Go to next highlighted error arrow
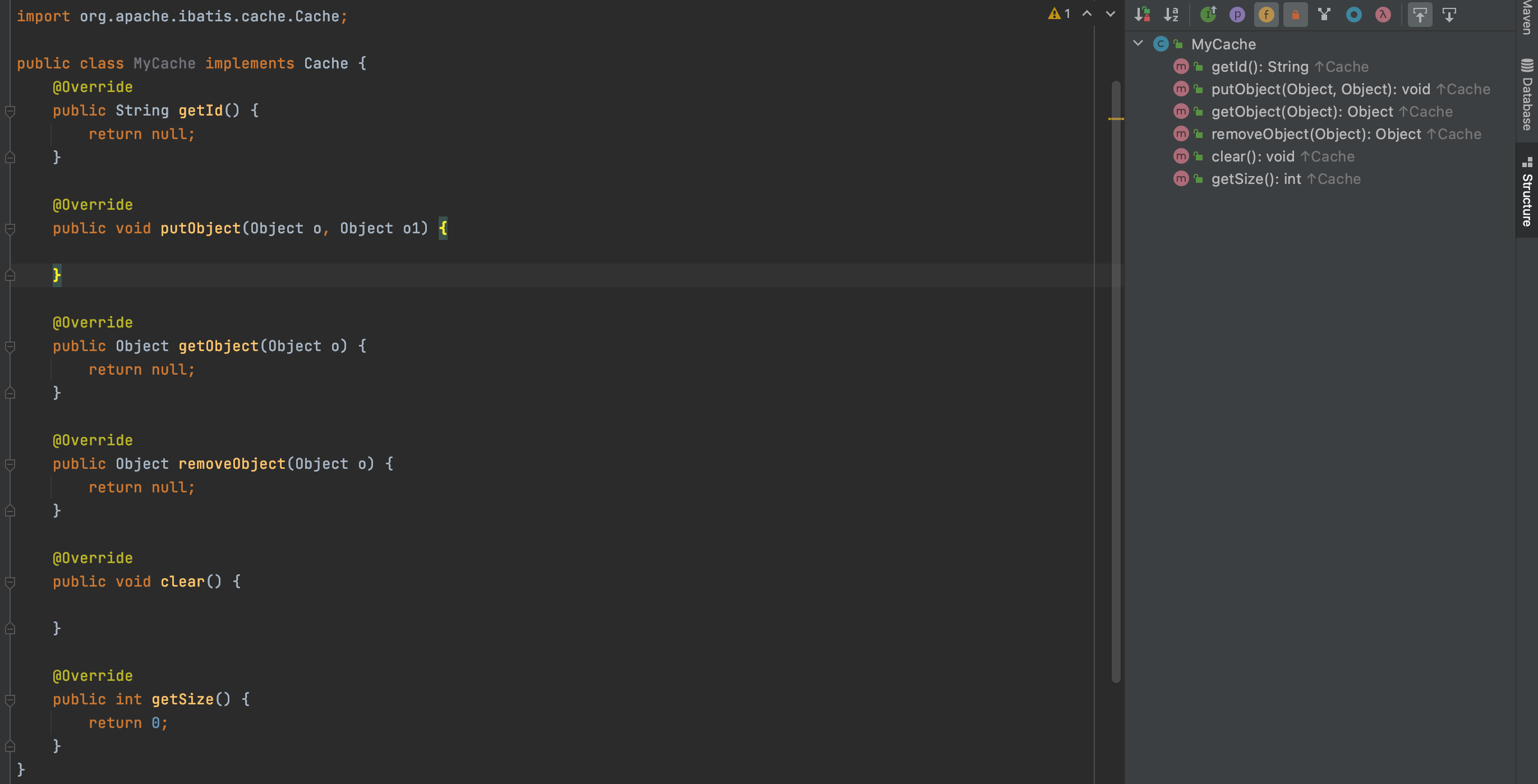Viewport: 1538px width, 784px height. 1110,13
